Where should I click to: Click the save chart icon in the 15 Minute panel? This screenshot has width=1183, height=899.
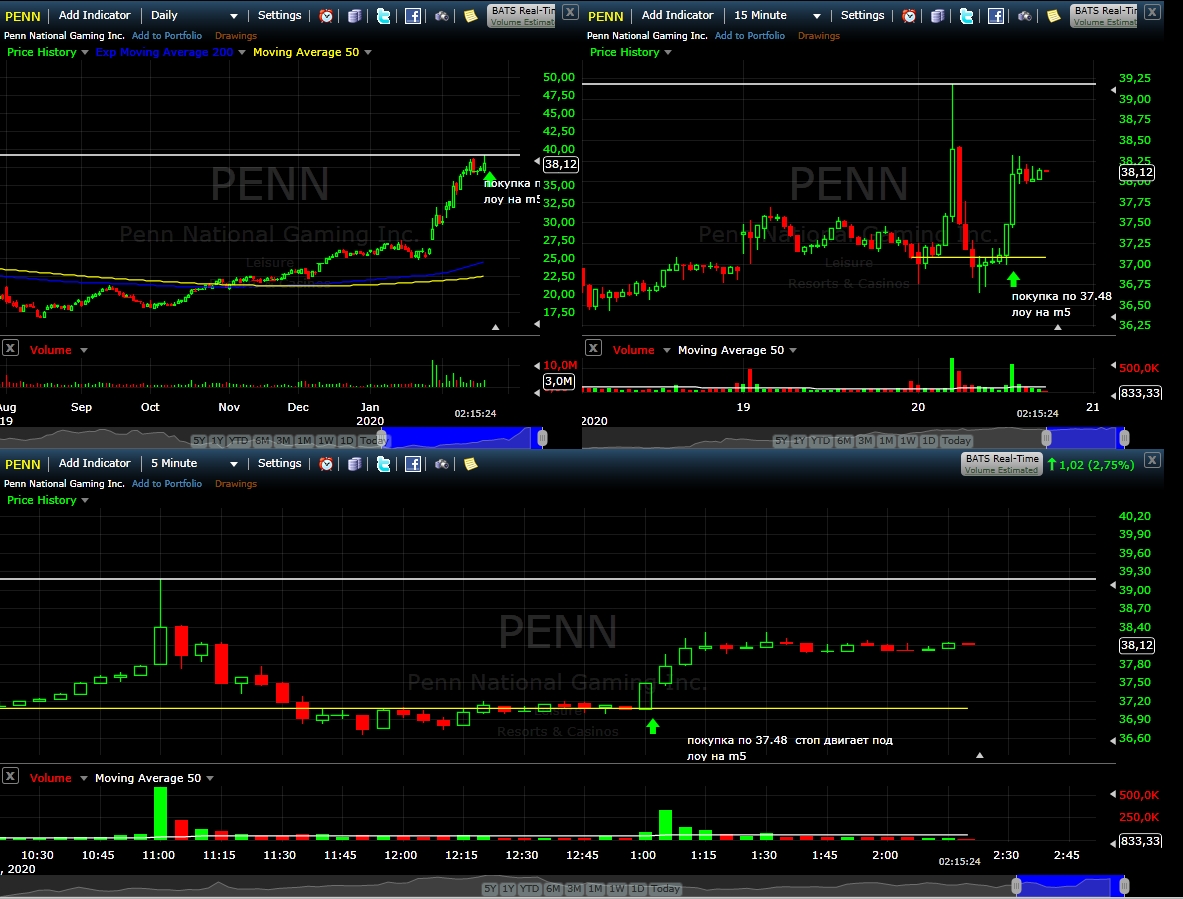coord(937,16)
